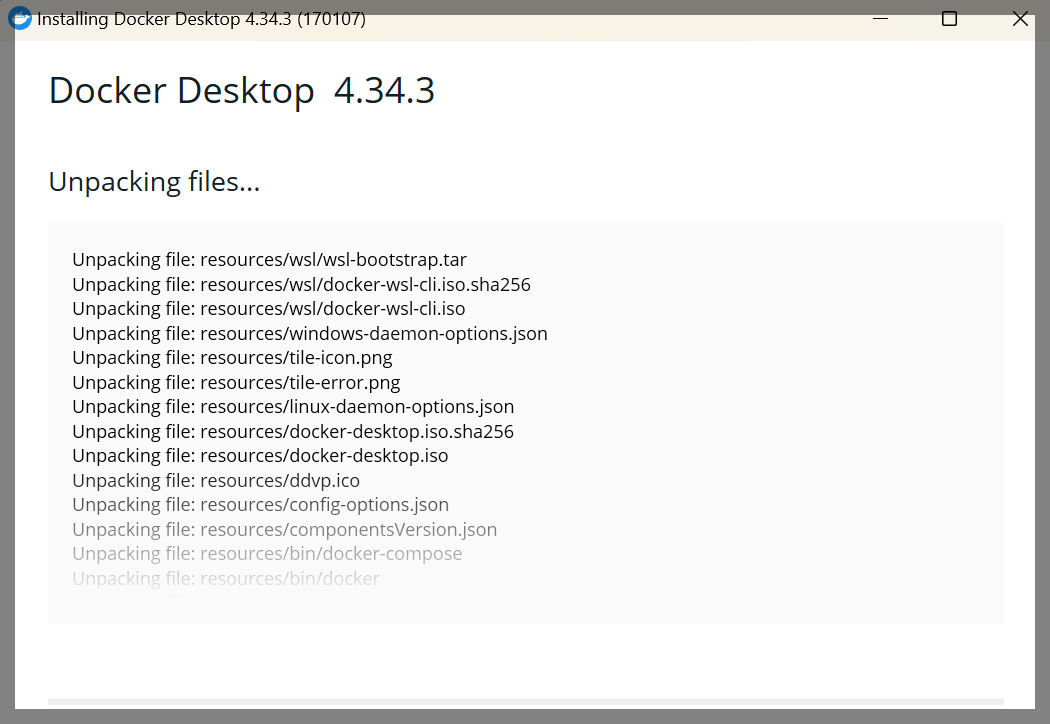Select the tile-icon.png log line
Image resolution: width=1050 pixels, height=724 pixels.
232,358
